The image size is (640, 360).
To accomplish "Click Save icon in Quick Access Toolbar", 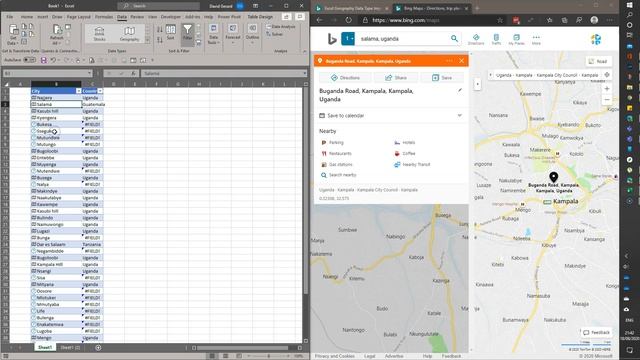I will tap(43, 60).
